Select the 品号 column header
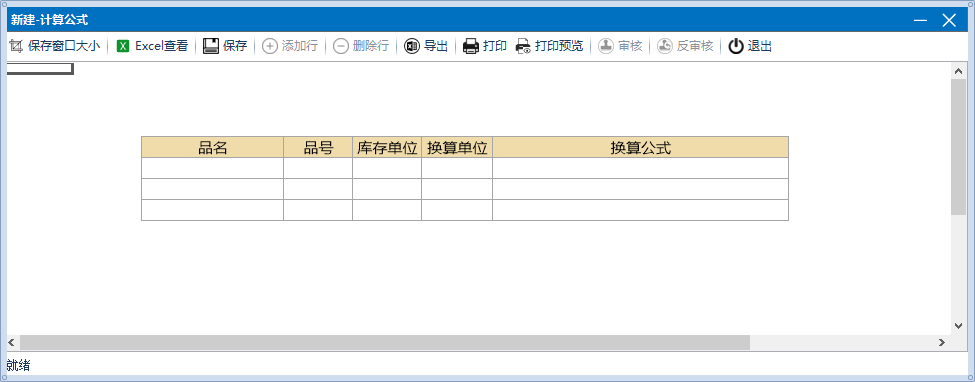Screen dimensions: 975x382 pos(318,147)
